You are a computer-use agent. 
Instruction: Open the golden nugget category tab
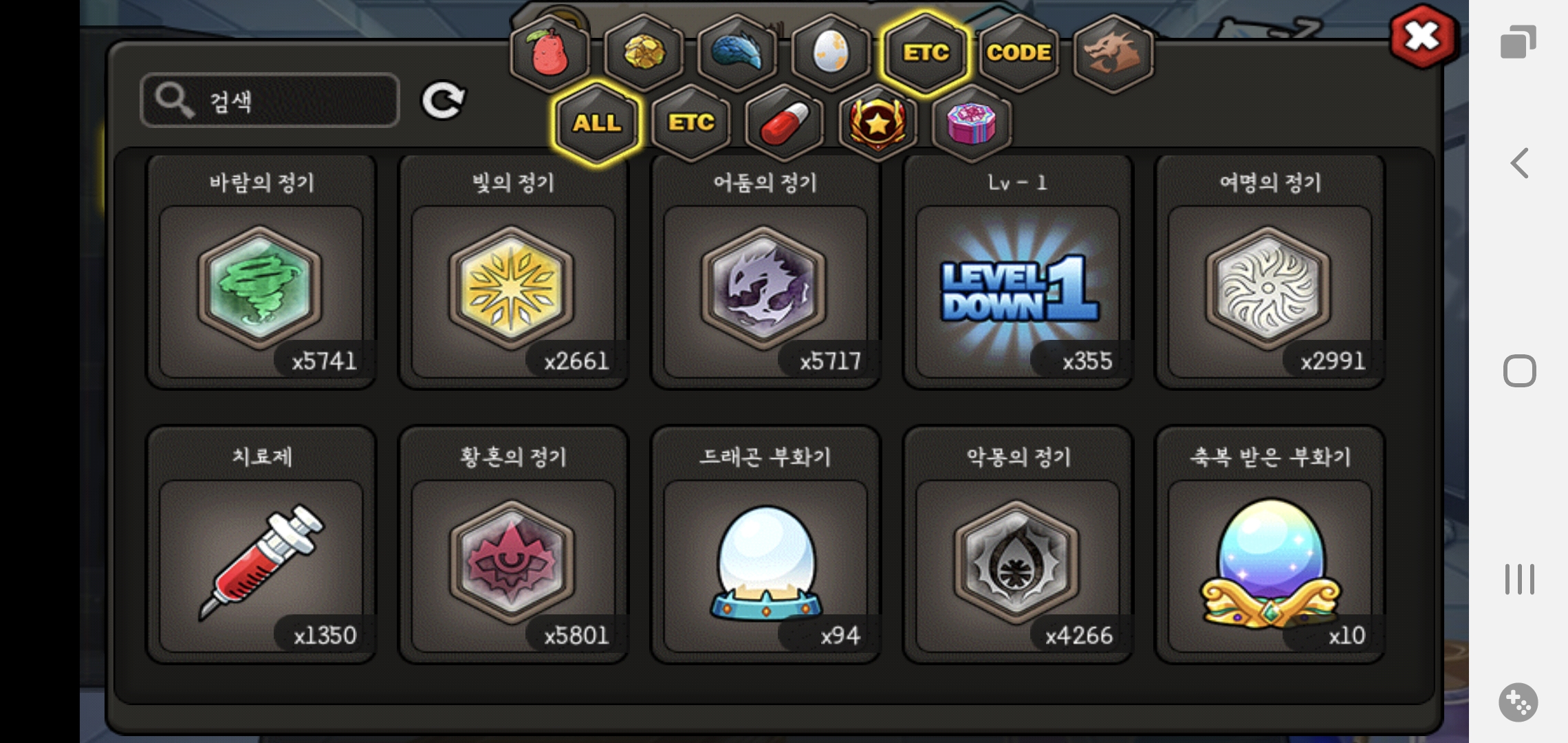click(x=644, y=53)
